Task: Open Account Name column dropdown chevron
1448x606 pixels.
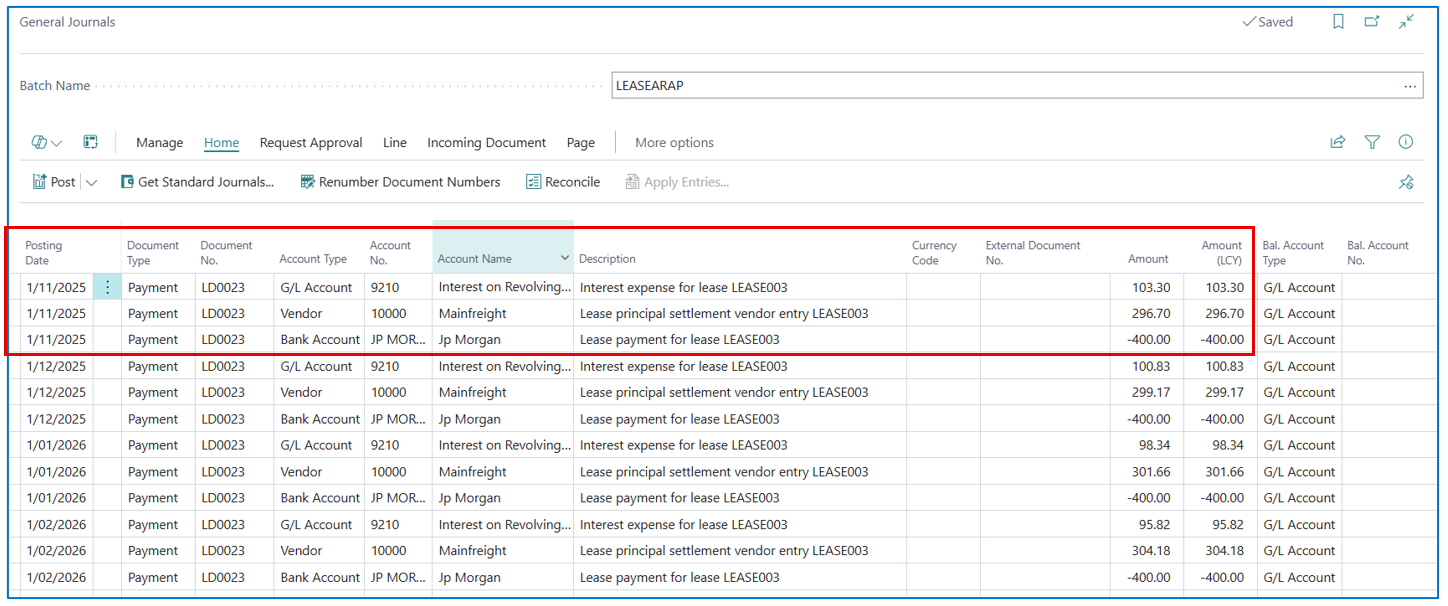Action: pyautogui.click(x=565, y=259)
